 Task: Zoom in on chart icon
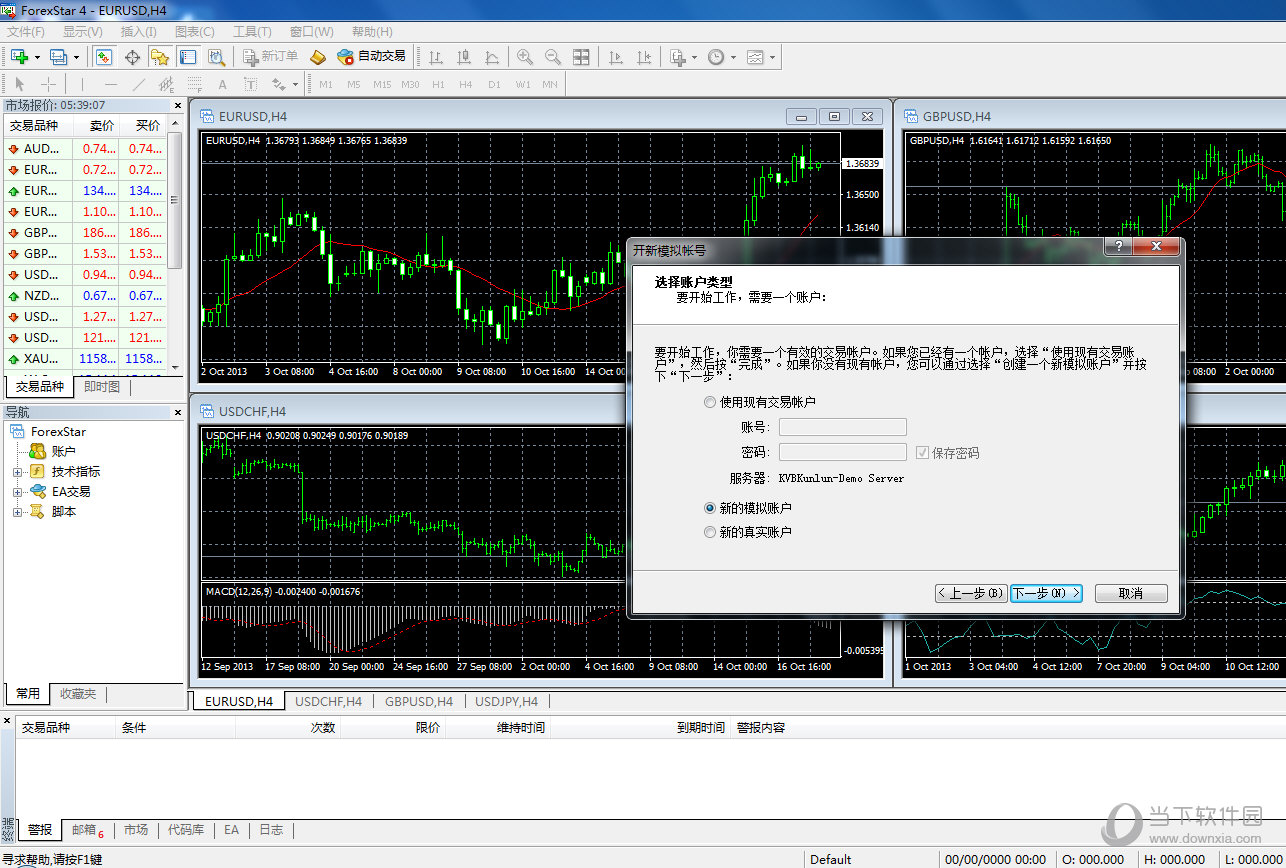524,57
